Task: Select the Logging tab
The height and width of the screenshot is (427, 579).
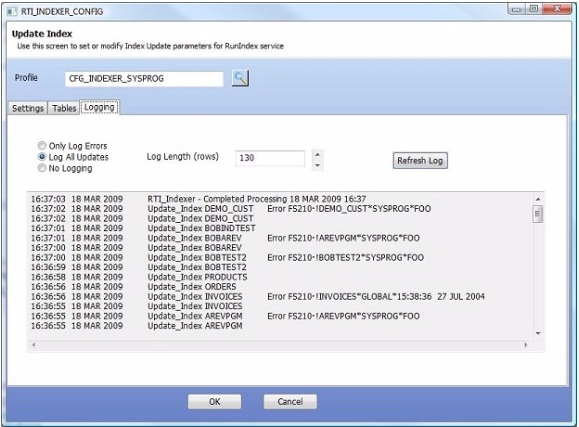Action: tap(99, 107)
